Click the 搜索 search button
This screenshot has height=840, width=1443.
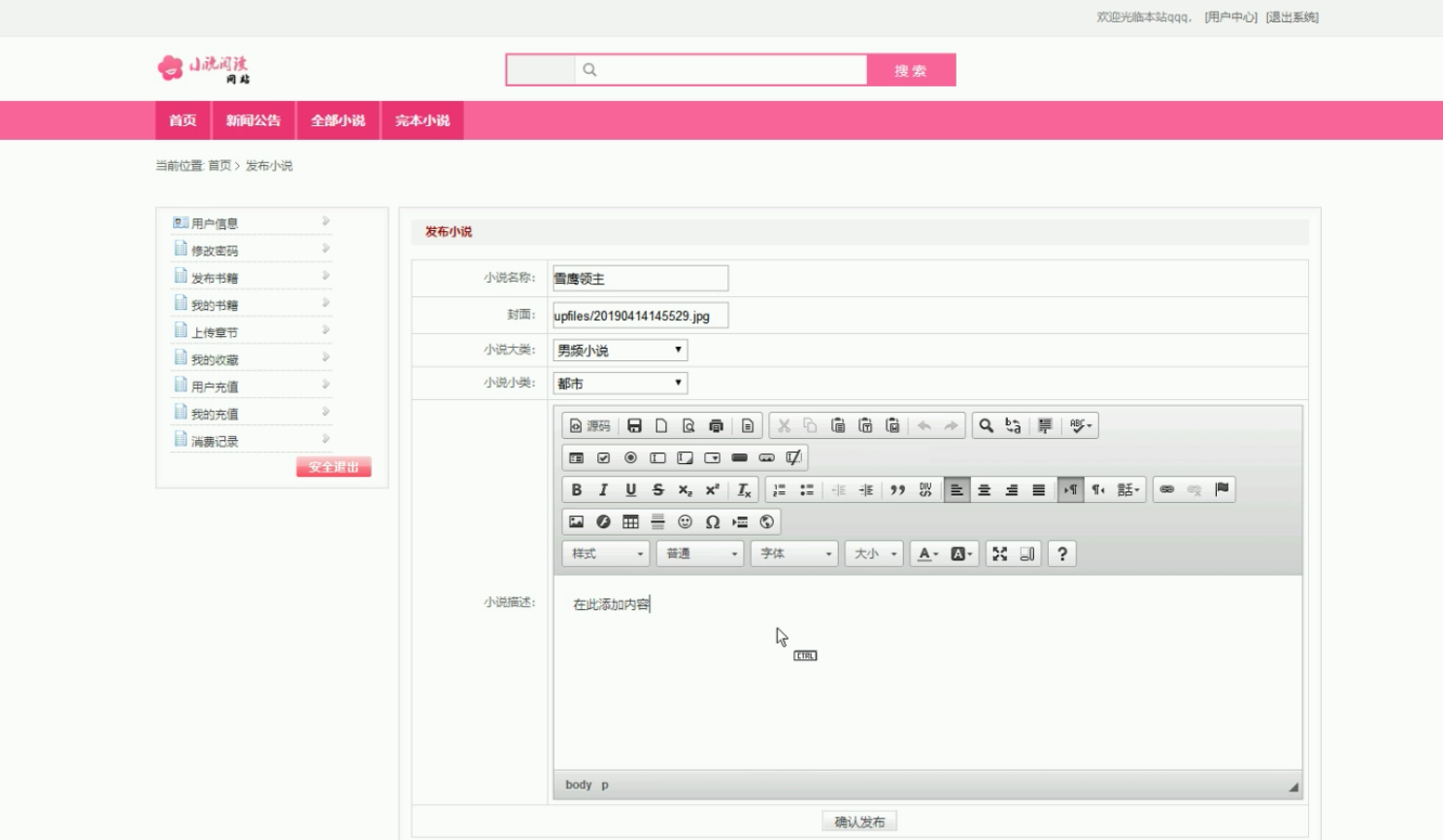coord(911,70)
